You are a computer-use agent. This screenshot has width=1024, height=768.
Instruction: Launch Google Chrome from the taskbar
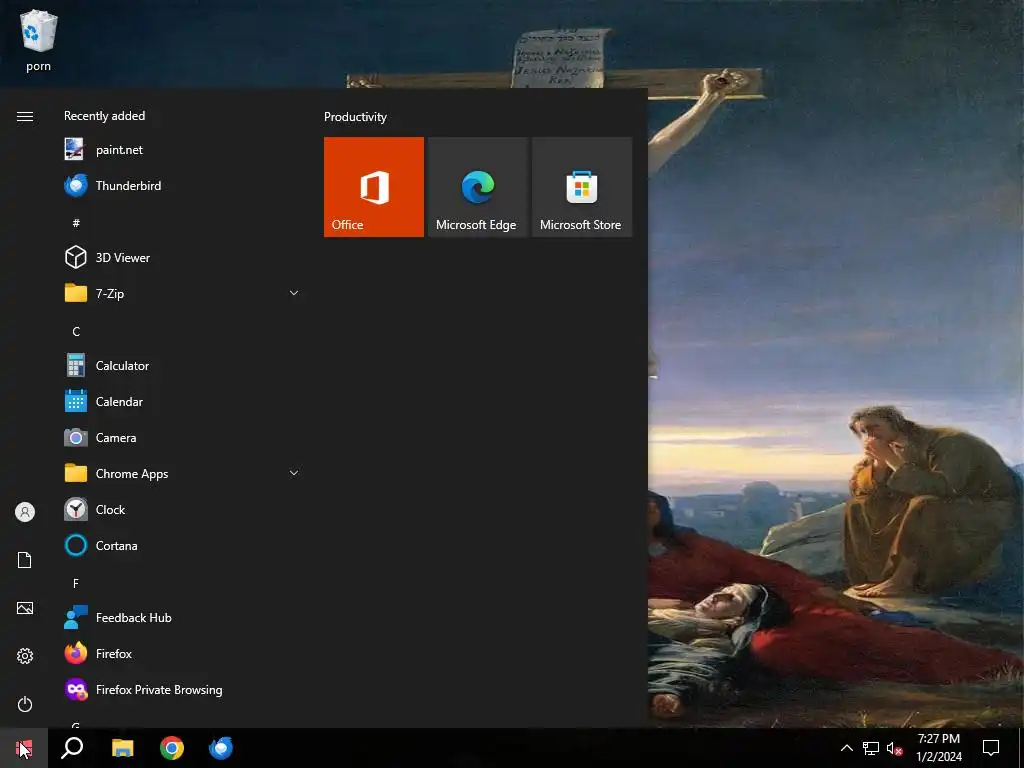172,748
